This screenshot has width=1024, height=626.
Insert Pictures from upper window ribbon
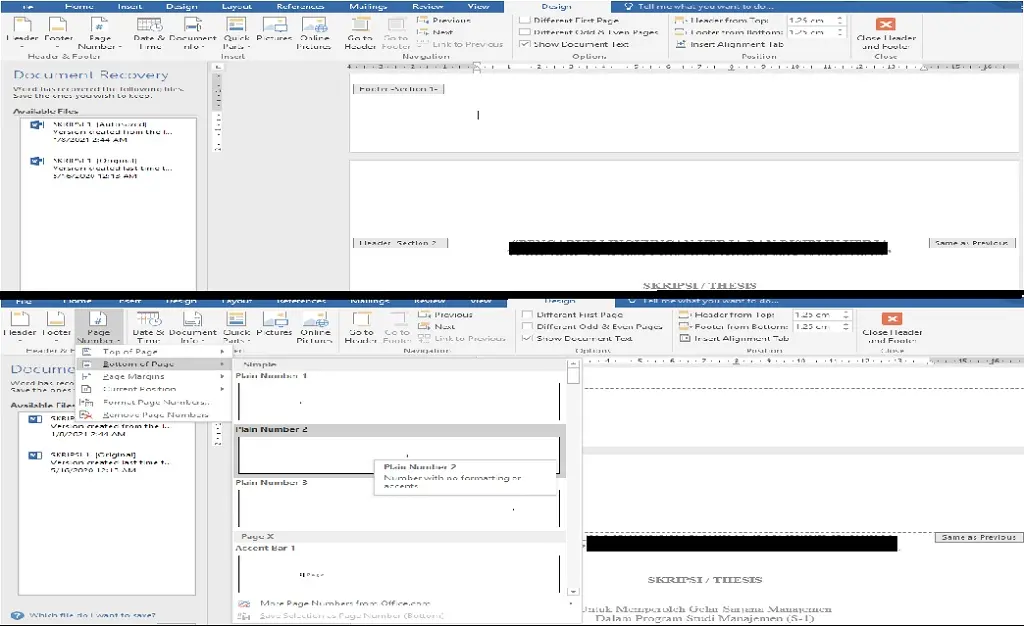(274, 29)
